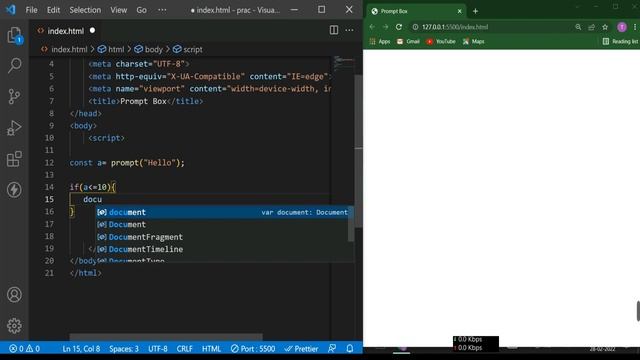
Task: Click the VS Code logo icon
Action: click(11, 9)
